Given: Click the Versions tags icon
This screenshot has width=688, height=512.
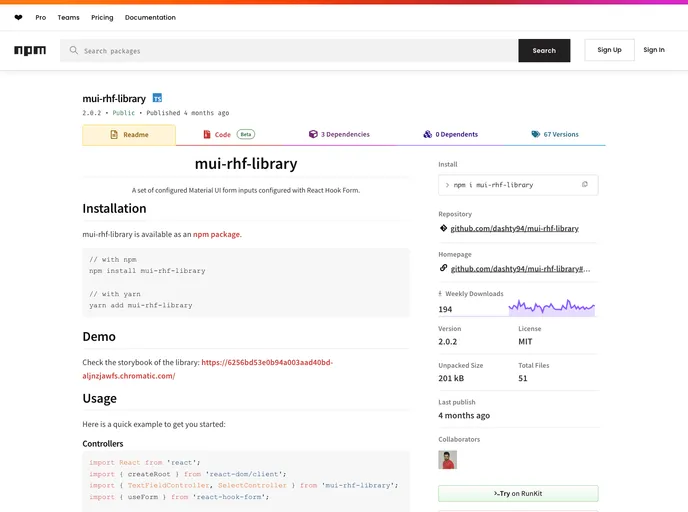Looking at the screenshot, I should (535, 134).
